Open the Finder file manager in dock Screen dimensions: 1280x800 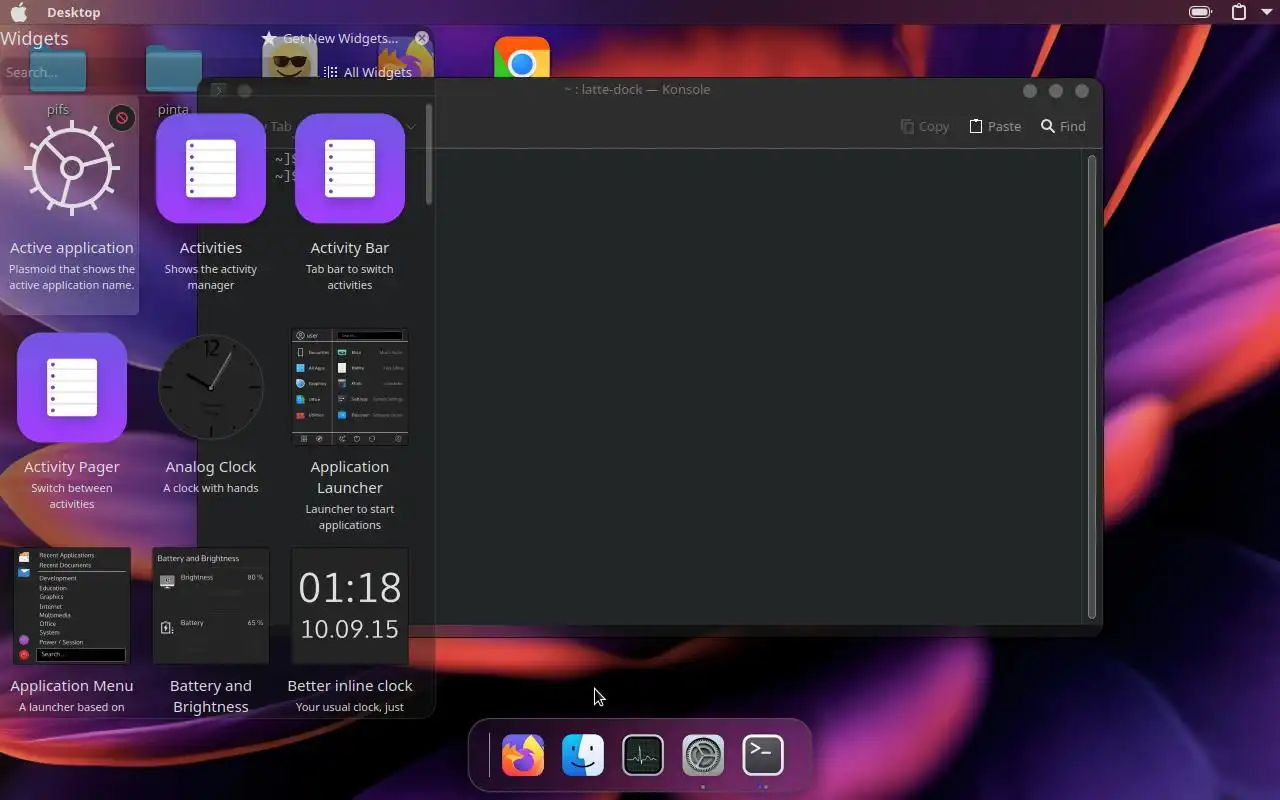(583, 755)
